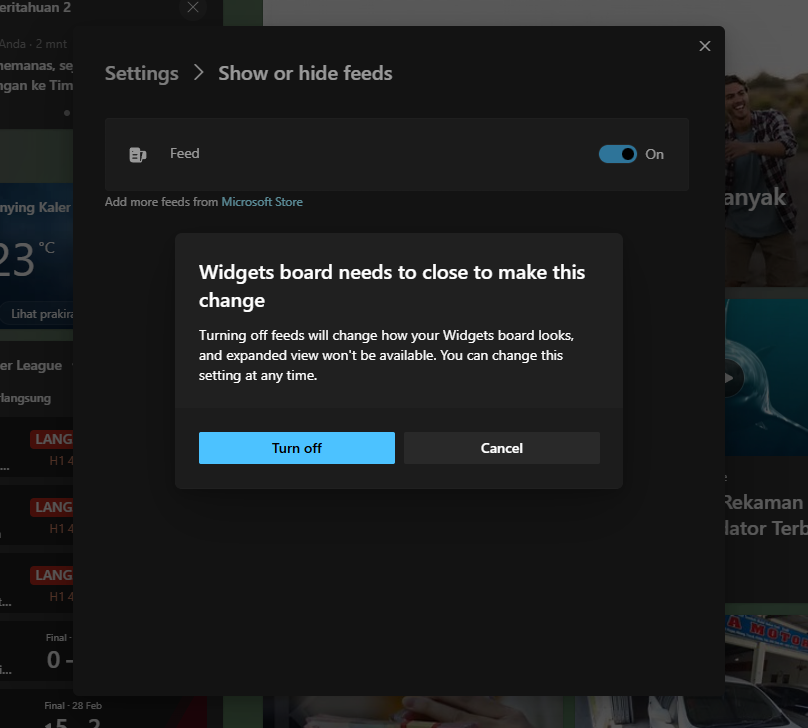Viewport: 808px width, 728px height.
Task: Click the chevron between Settings and feeds
Action: coord(197,73)
